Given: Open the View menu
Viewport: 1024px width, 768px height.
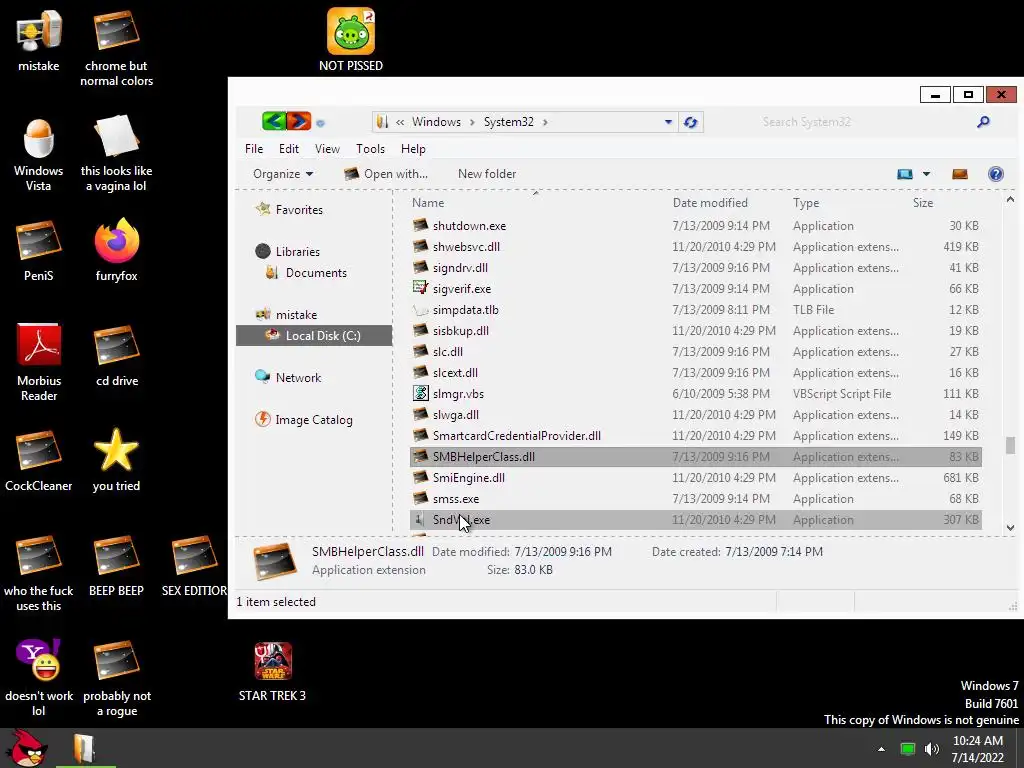Looking at the screenshot, I should [x=327, y=149].
